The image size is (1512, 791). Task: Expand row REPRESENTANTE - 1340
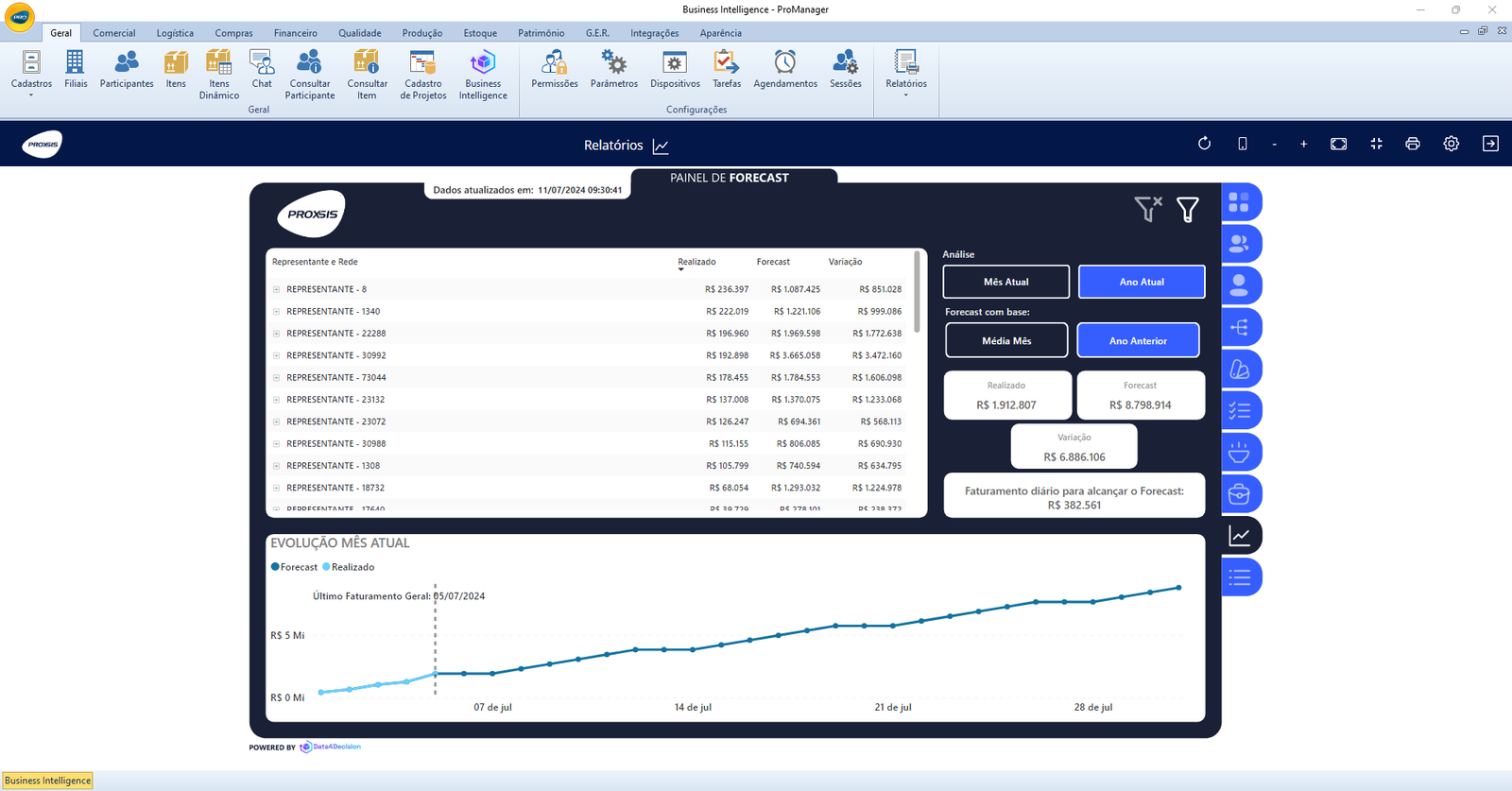click(277, 312)
